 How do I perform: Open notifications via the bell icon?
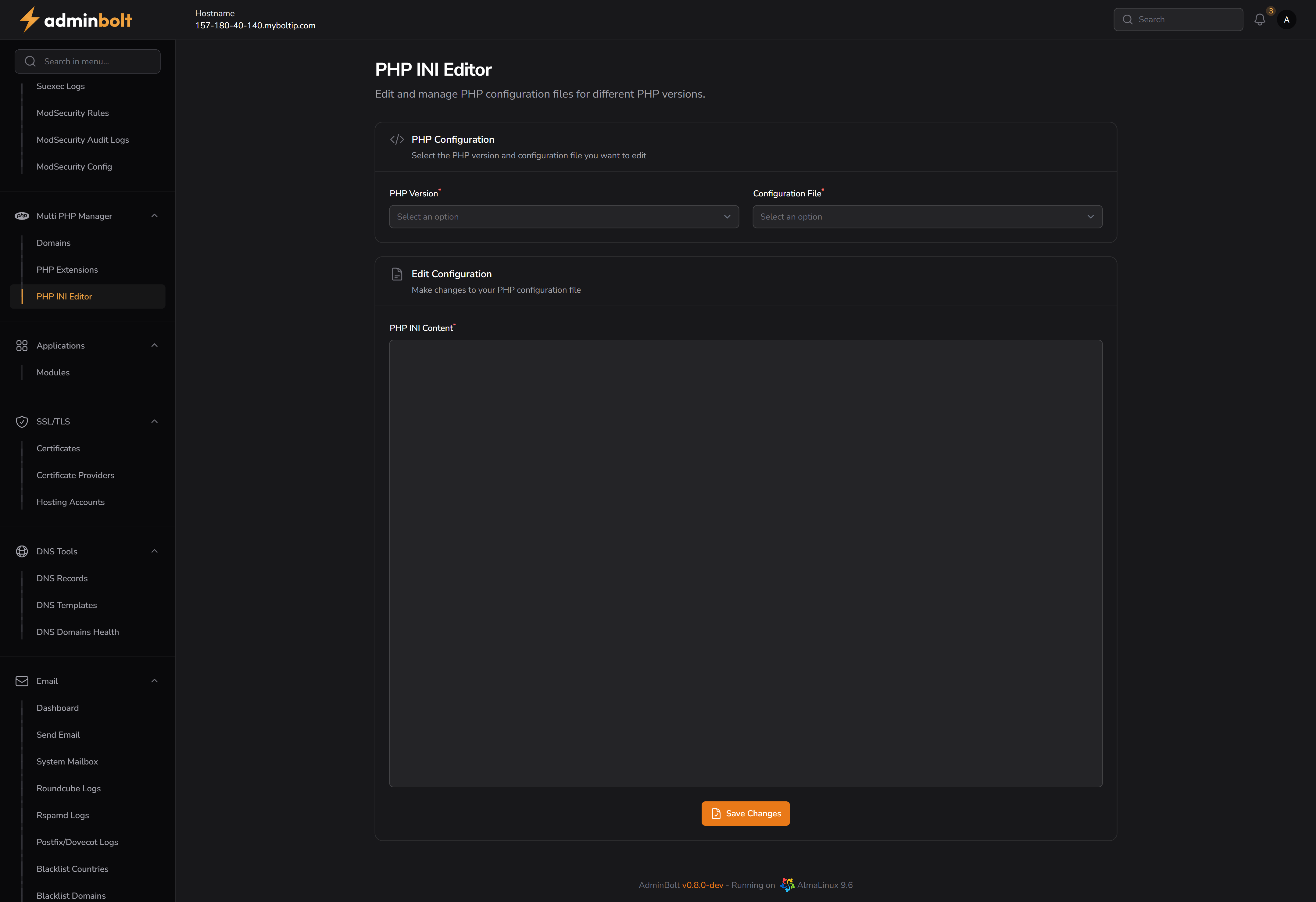pyautogui.click(x=1260, y=19)
